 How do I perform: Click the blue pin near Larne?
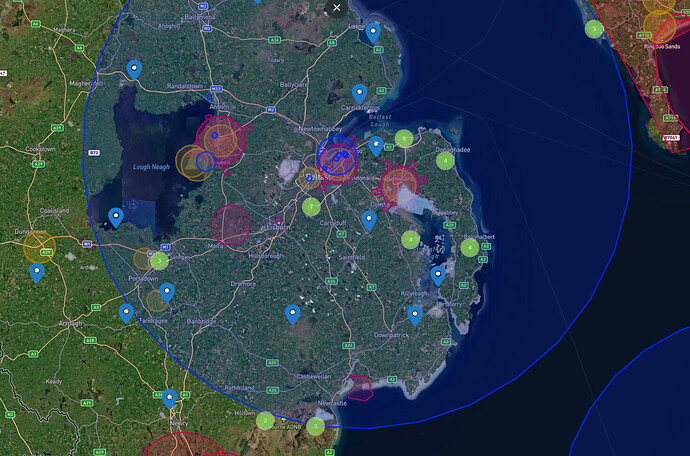click(373, 33)
